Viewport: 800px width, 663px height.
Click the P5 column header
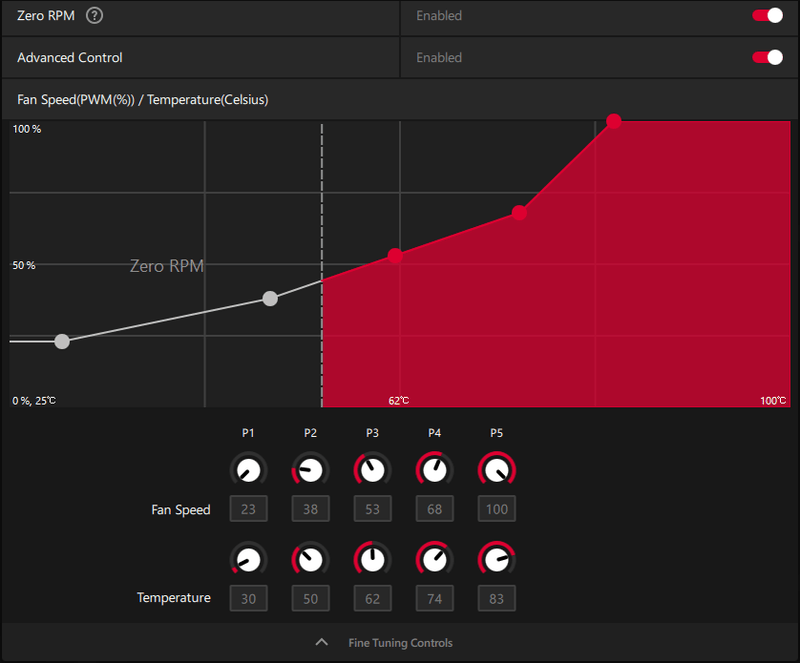pos(496,433)
